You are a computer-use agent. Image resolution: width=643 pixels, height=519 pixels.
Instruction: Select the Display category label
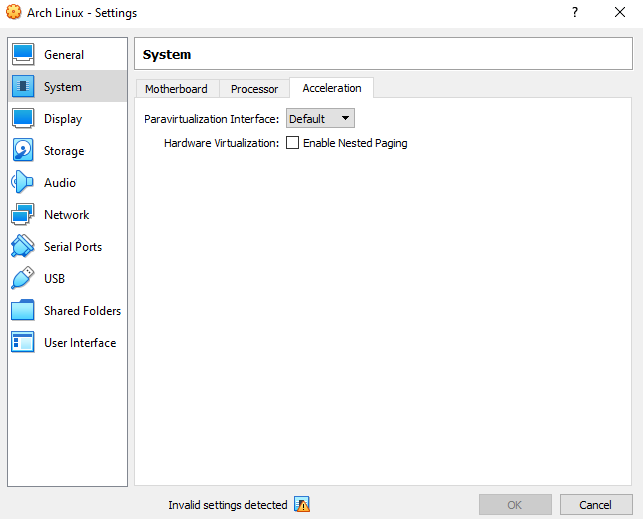63,118
